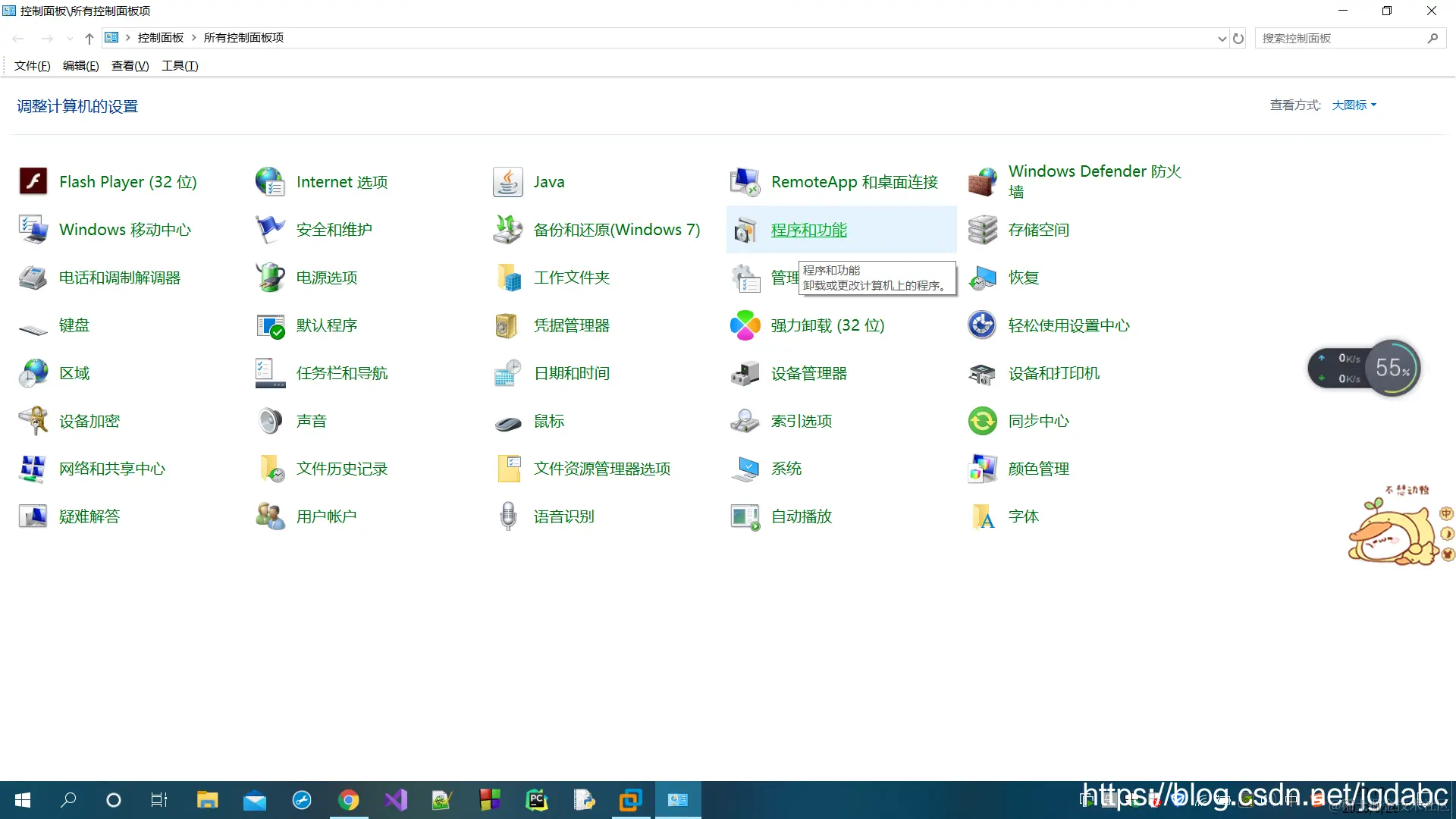Launch the 强力卸载 (32 位) icon

coord(745,325)
